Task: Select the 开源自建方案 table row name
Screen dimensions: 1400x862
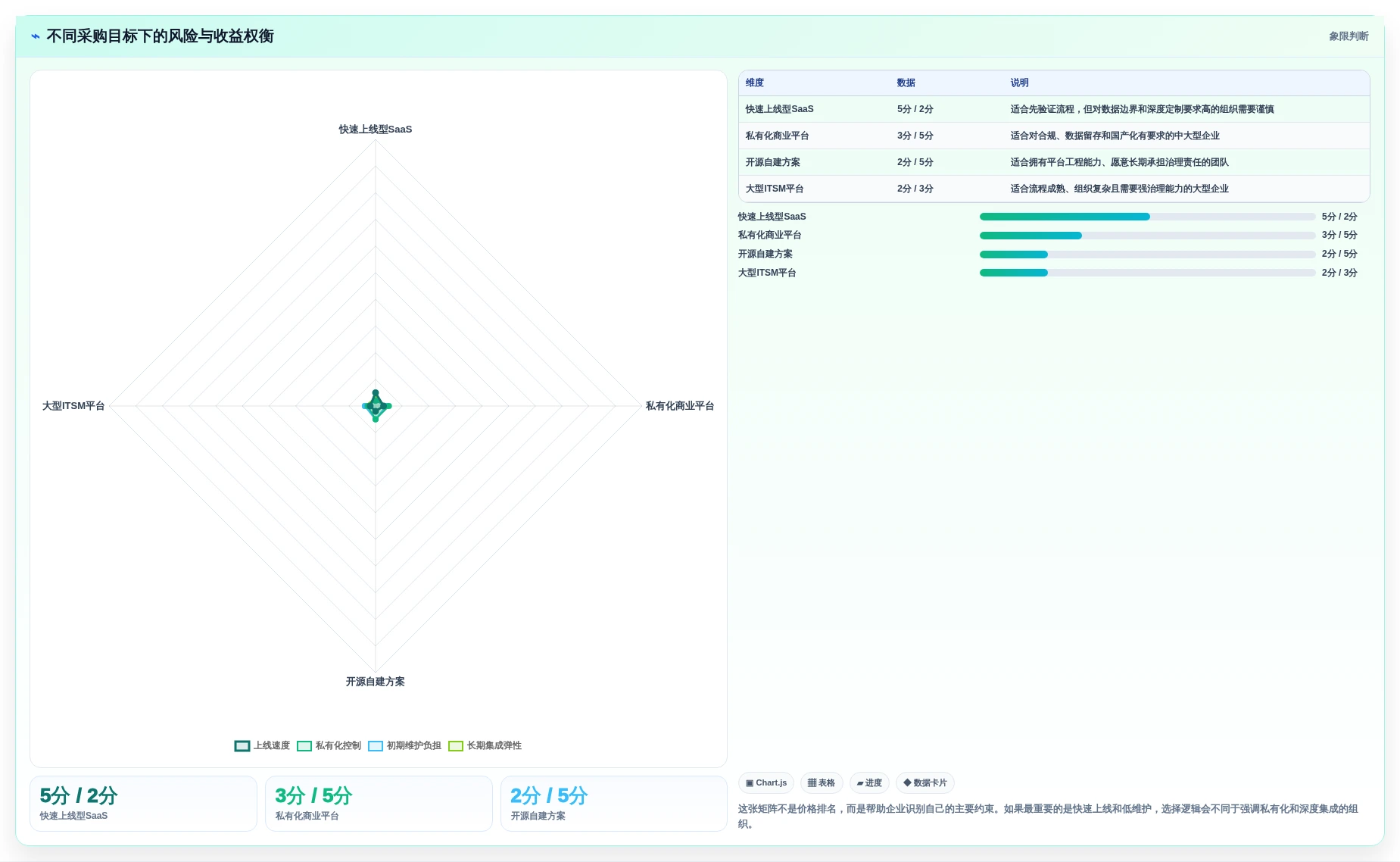Action: coord(772,163)
